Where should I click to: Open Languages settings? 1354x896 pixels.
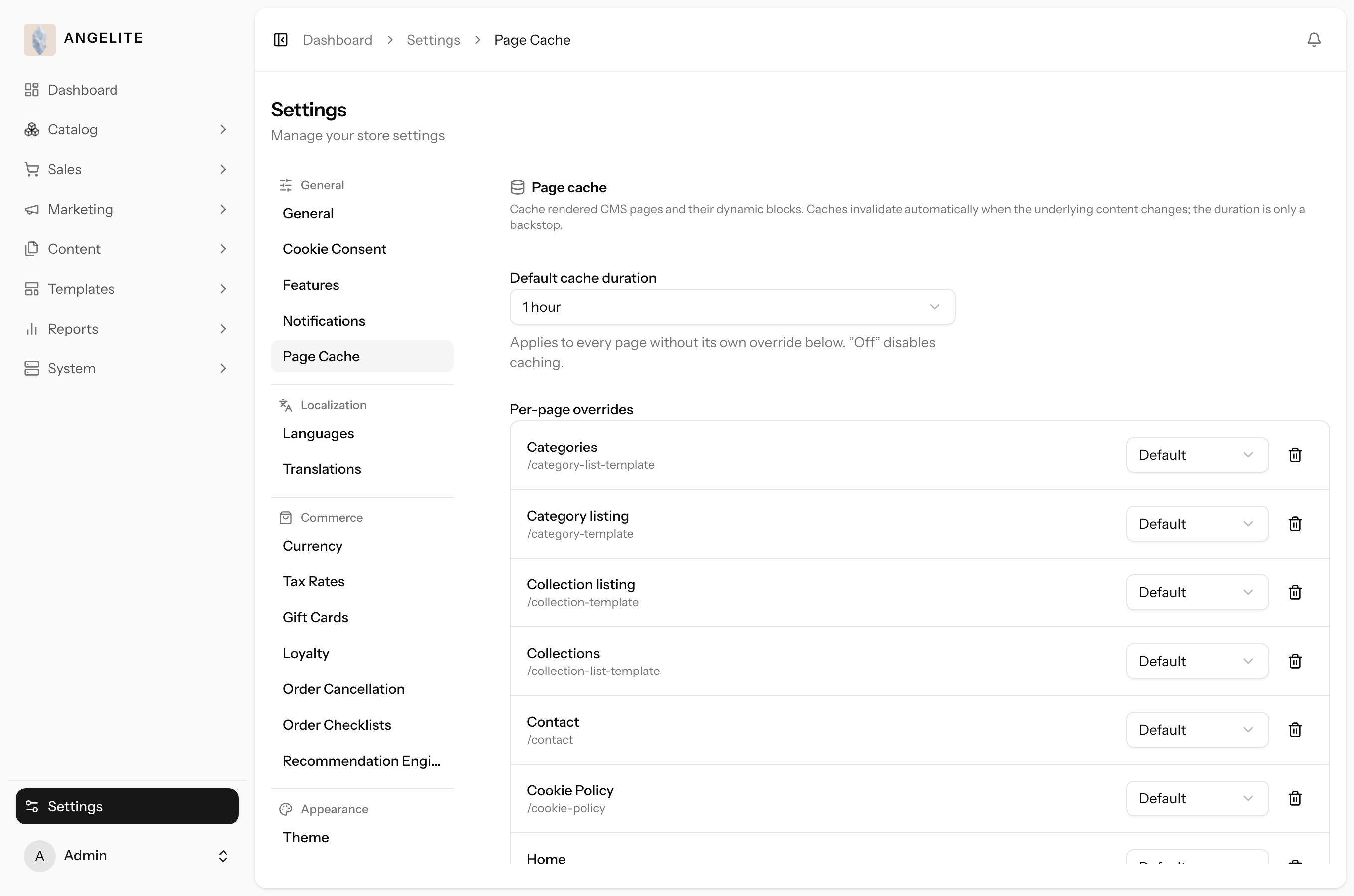(x=361, y=433)
